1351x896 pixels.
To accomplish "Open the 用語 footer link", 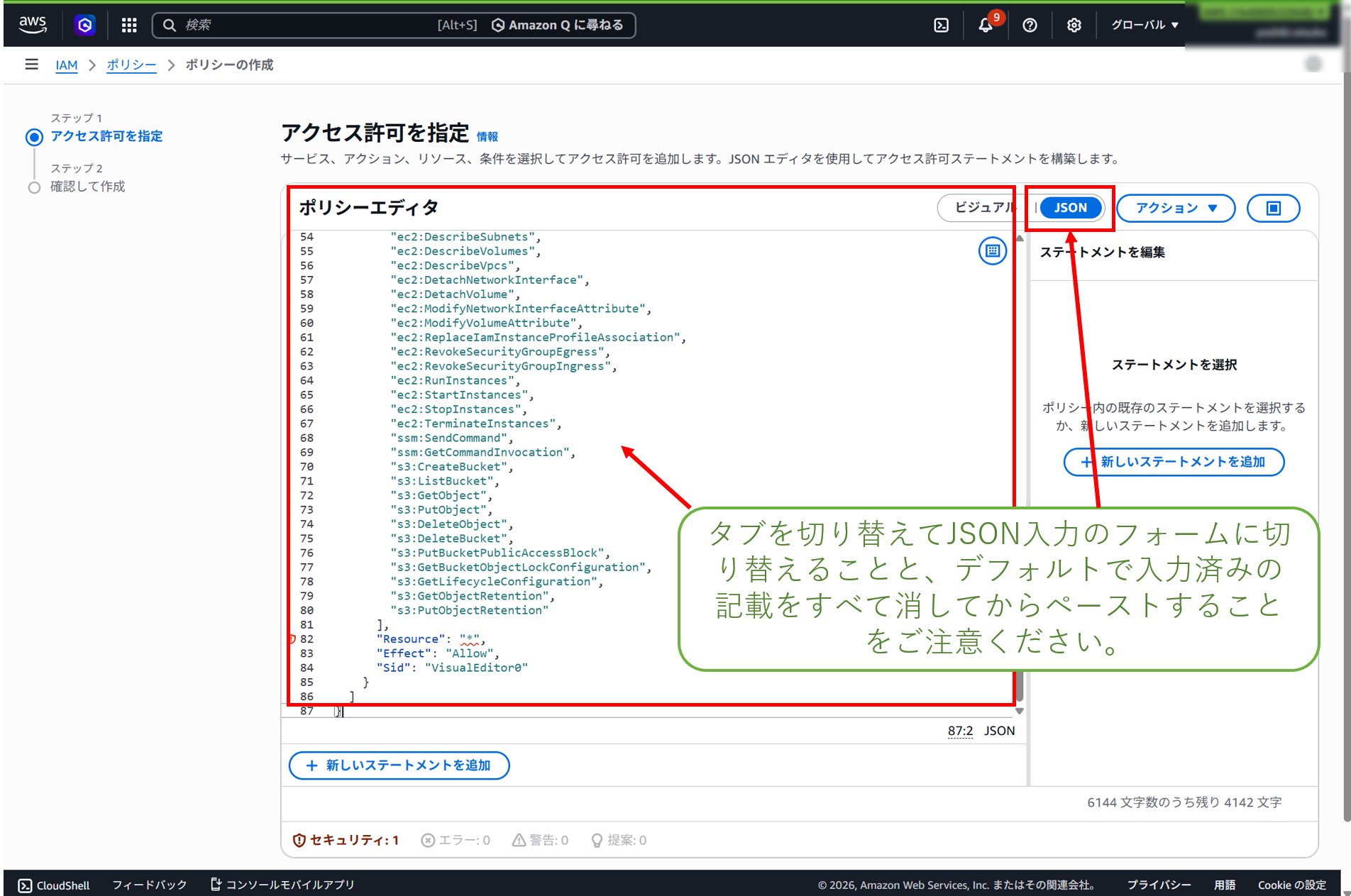I will [1225, 885].
